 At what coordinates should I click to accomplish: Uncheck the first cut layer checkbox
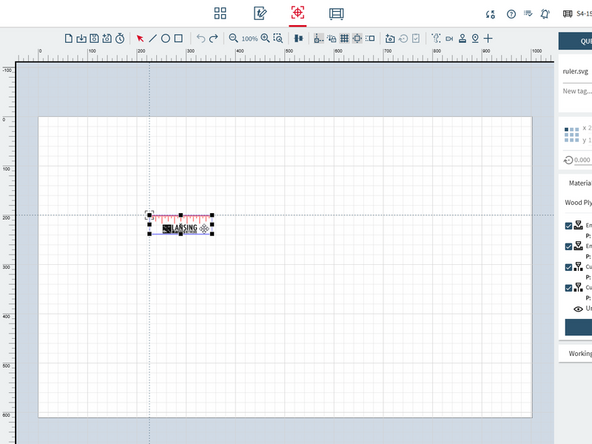(x=569, y=267)
